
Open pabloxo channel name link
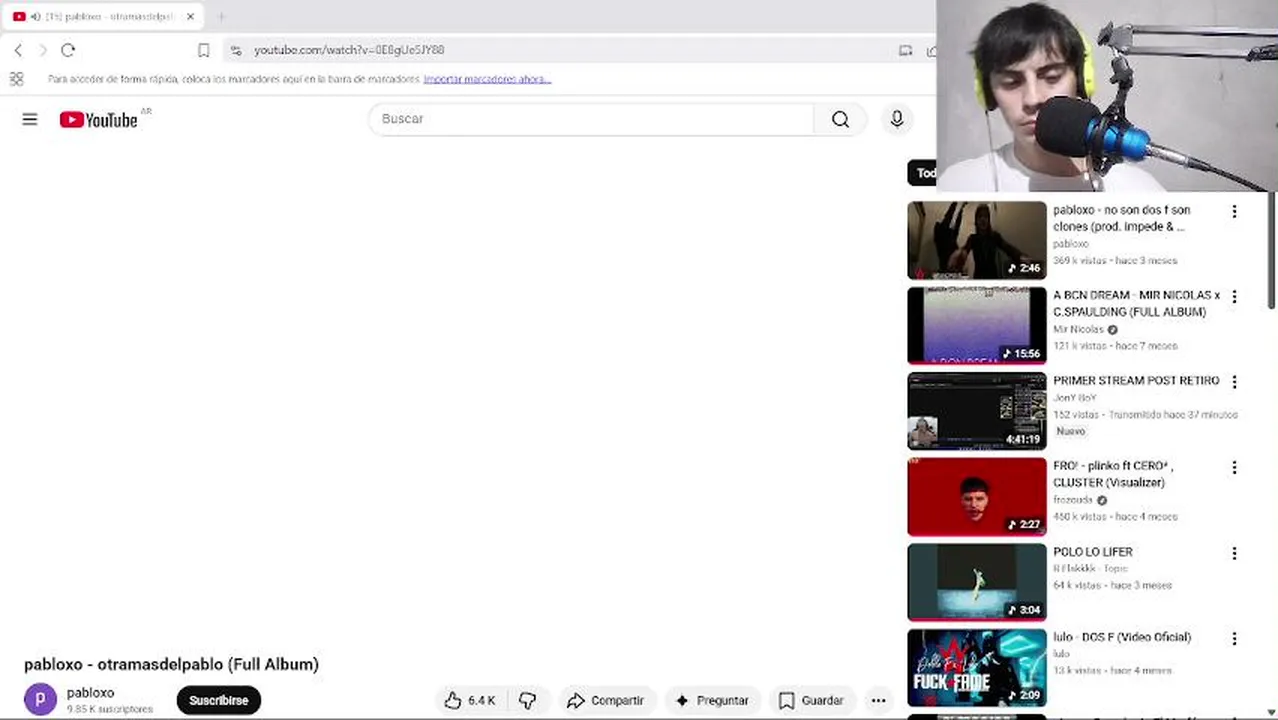coord(90,692)
